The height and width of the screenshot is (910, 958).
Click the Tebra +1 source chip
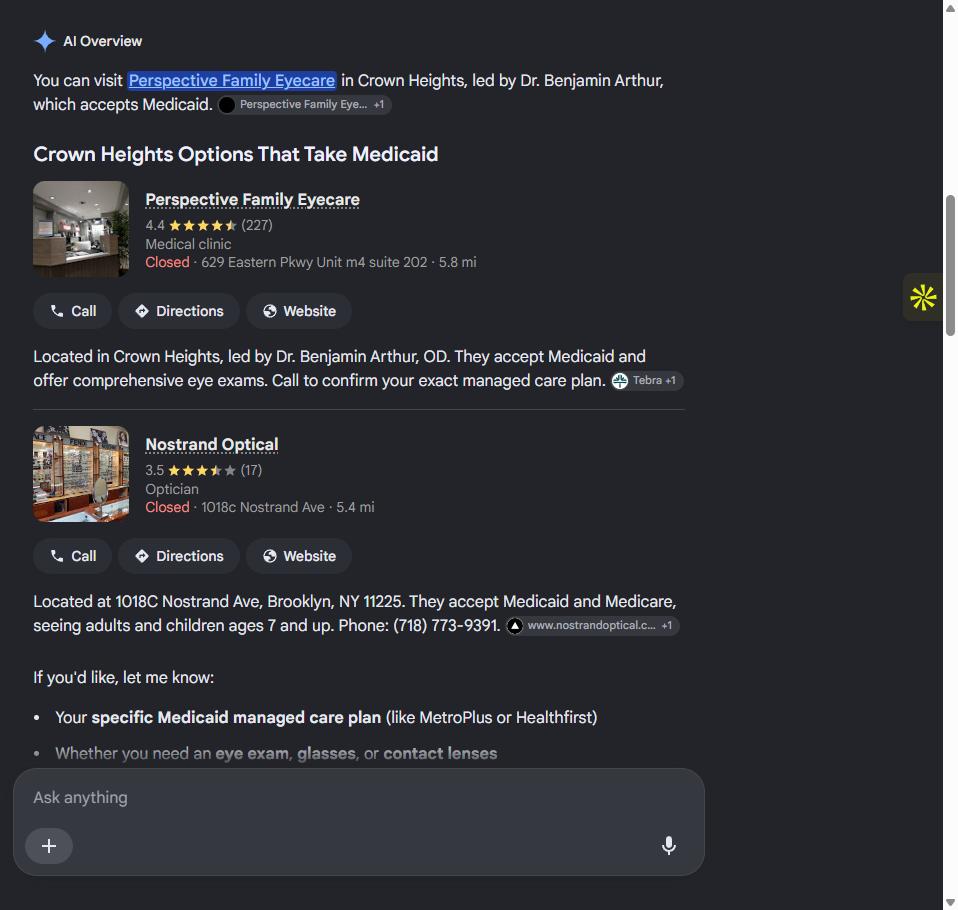coord(646,381)
